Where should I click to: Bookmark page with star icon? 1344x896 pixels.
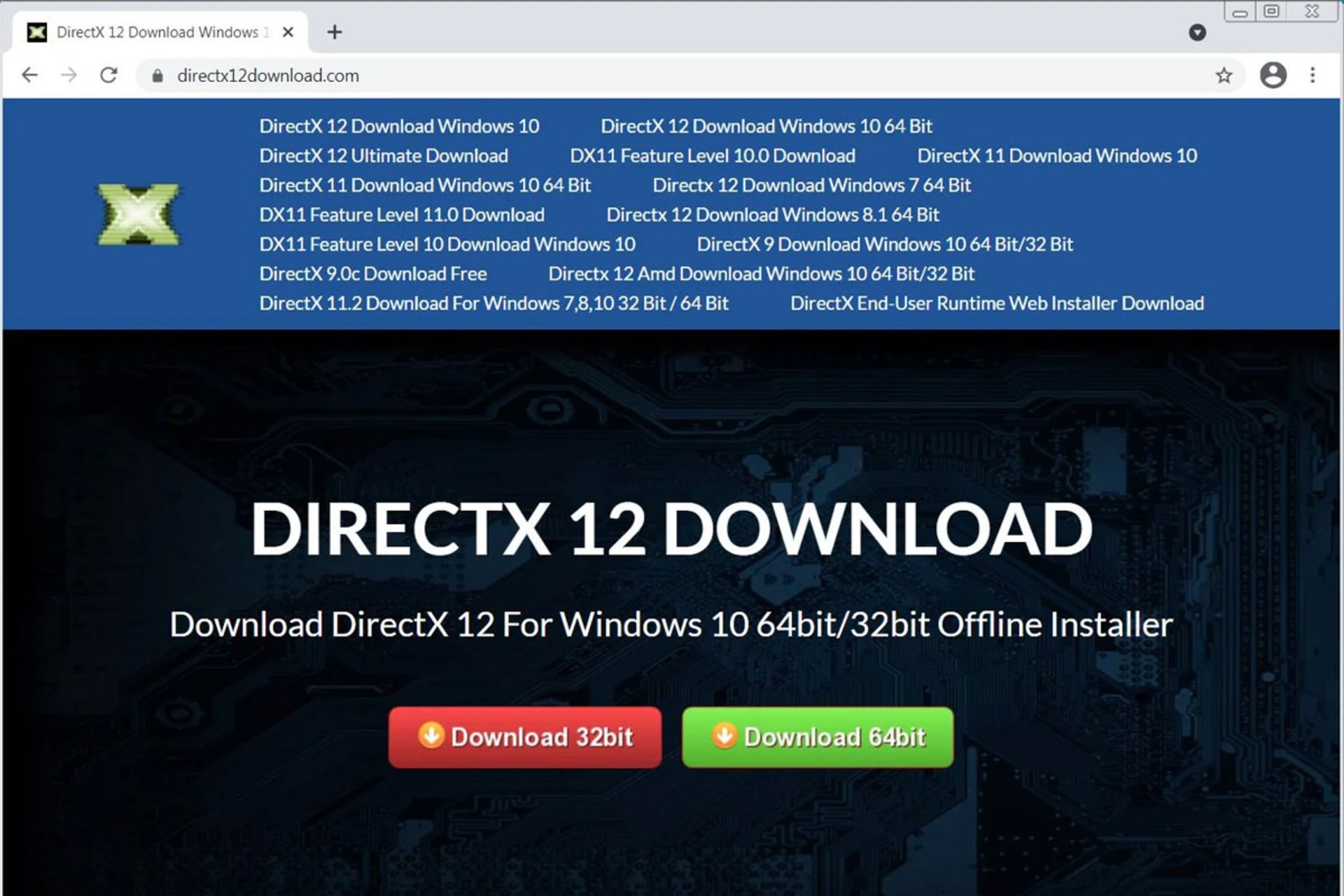1224,75
